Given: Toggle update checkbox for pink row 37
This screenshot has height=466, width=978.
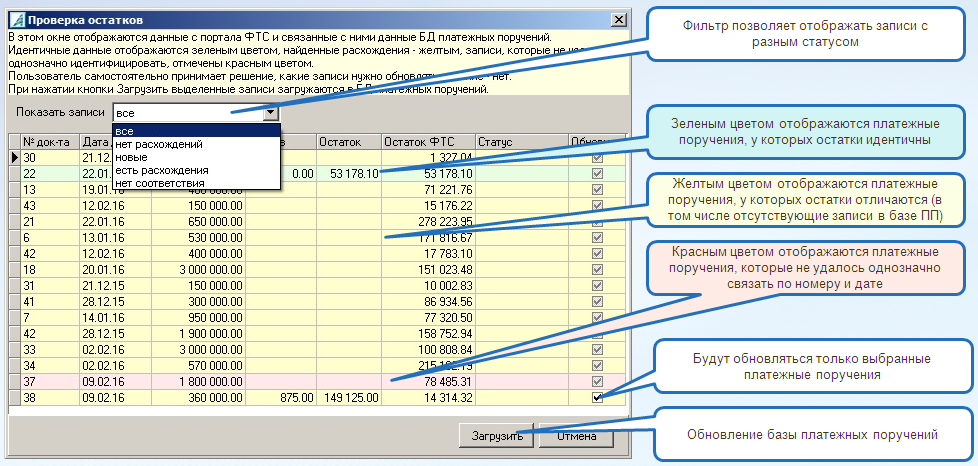Looking at the screenshot, I should [597, 381].
